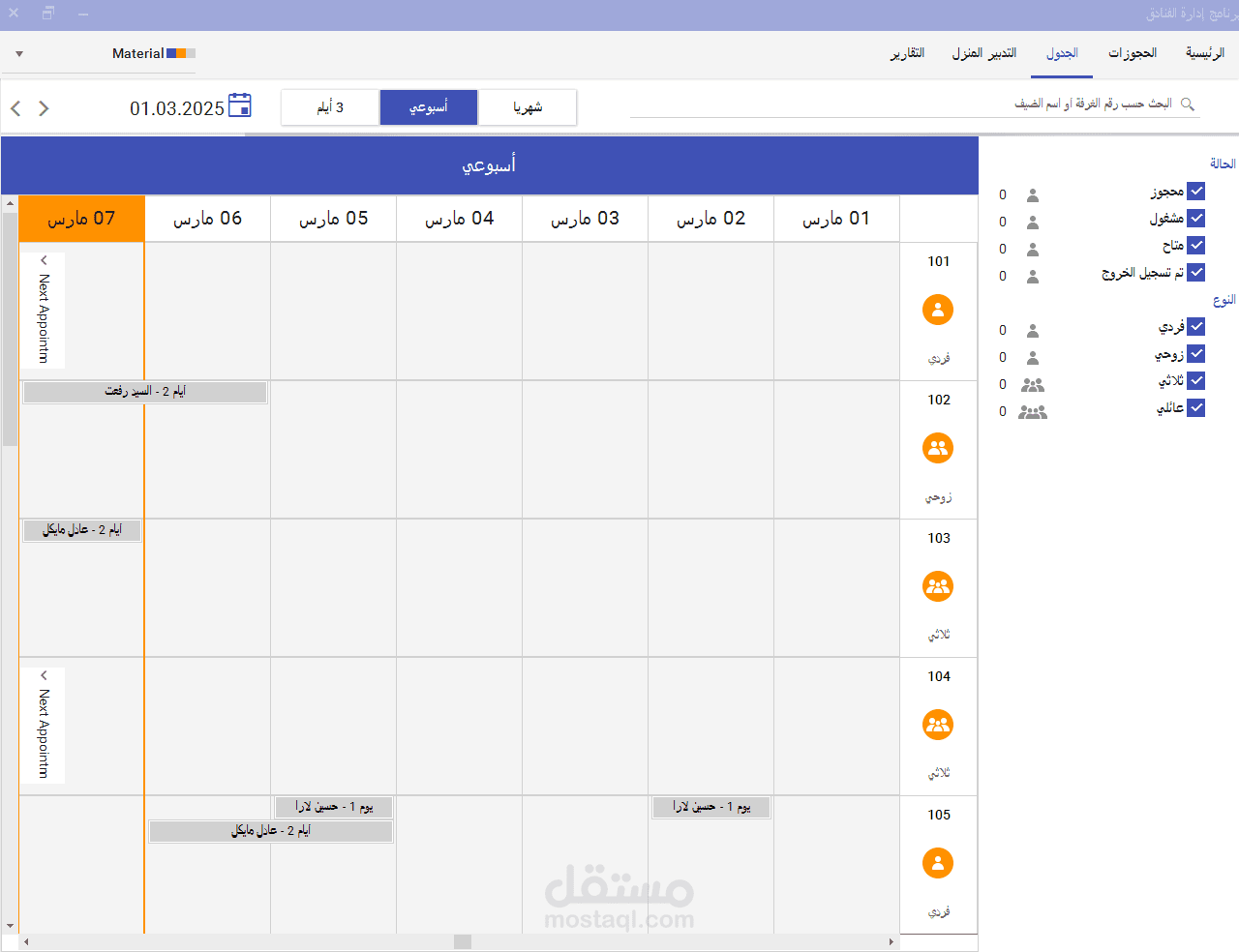
Task: Click person icon beside فردي type
Action: tap(1033, 330)
